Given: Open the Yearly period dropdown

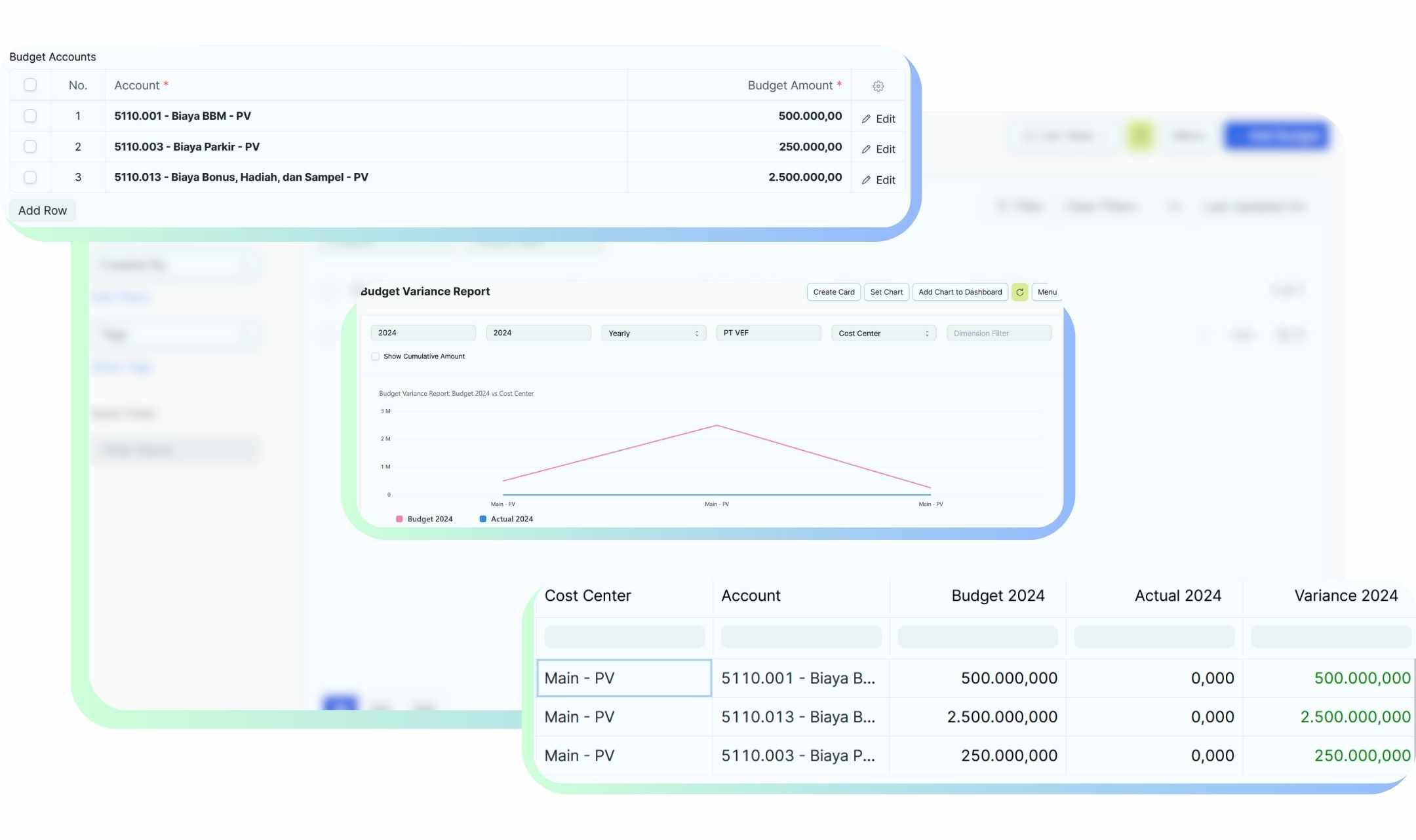Looking at the screenshot, I should pyautogui.click(x=653, y=334).
